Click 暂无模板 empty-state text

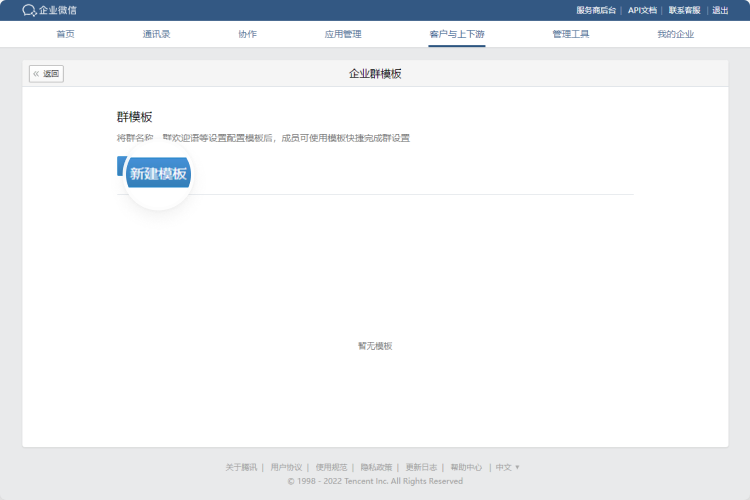click(375, 346)
